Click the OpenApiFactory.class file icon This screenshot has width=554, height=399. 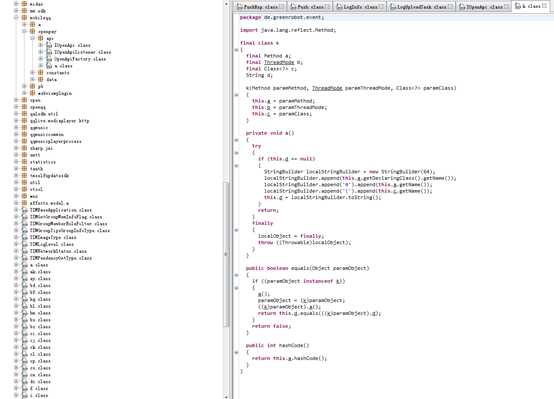coord(49,59)
